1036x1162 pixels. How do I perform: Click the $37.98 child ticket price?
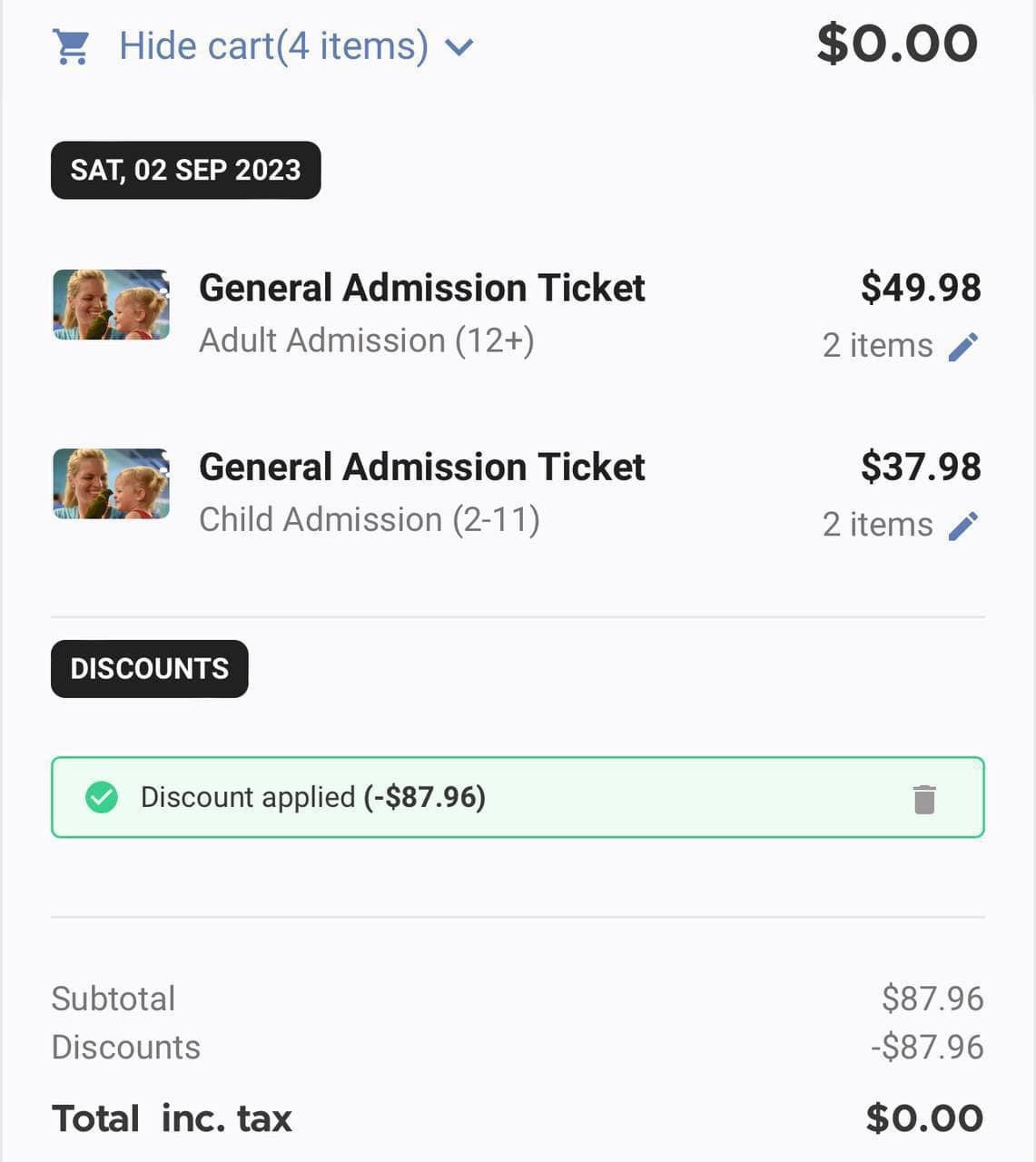coord(921,467)
